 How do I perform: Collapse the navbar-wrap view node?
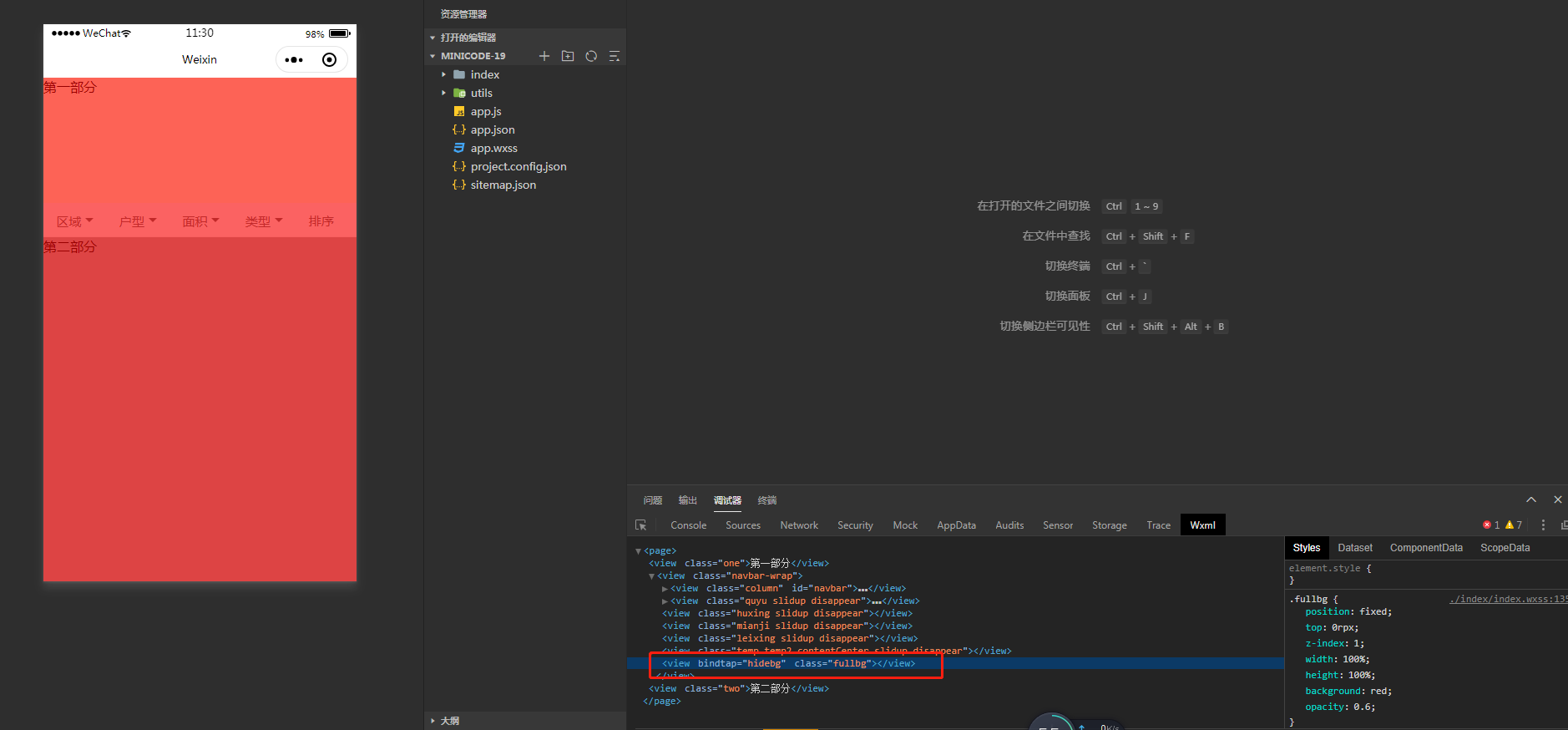pos(652,576)
